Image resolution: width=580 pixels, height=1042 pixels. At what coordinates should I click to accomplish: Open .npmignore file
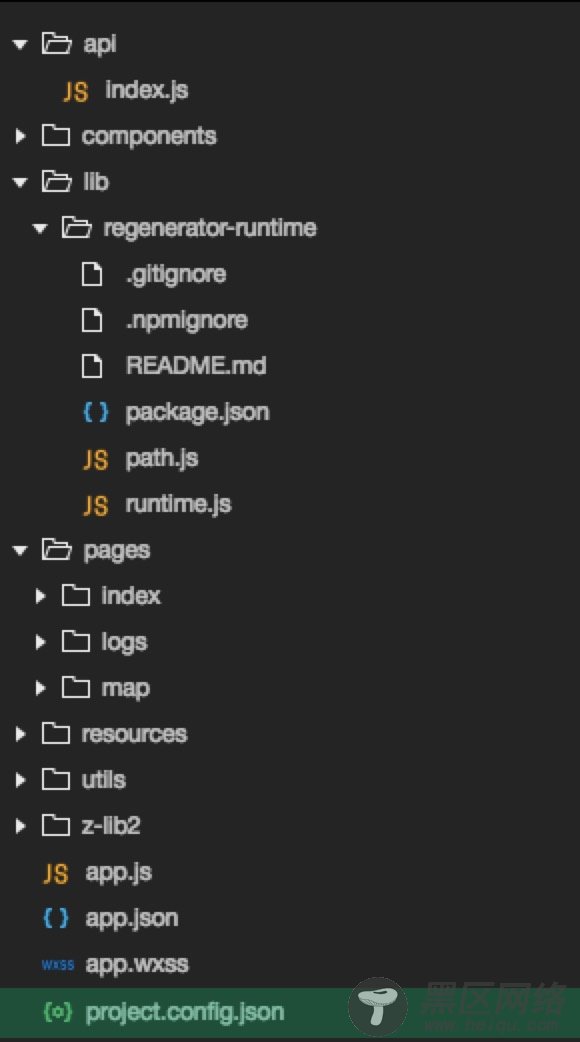point(187,320)
